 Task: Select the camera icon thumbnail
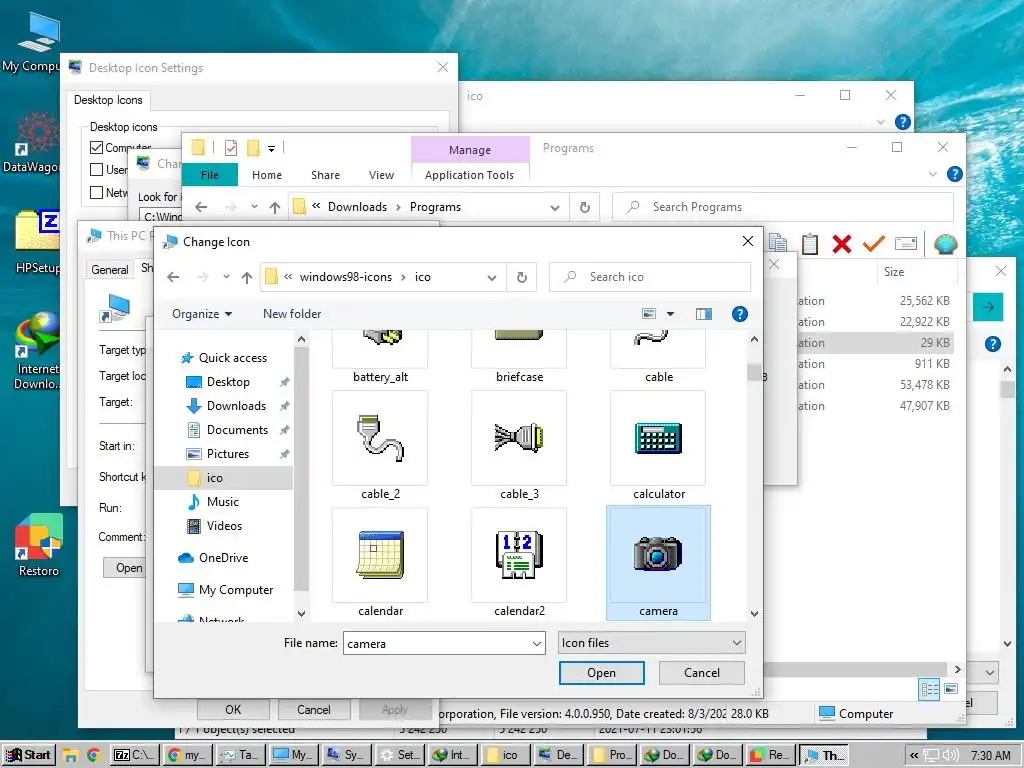click(x=658, y=562)
